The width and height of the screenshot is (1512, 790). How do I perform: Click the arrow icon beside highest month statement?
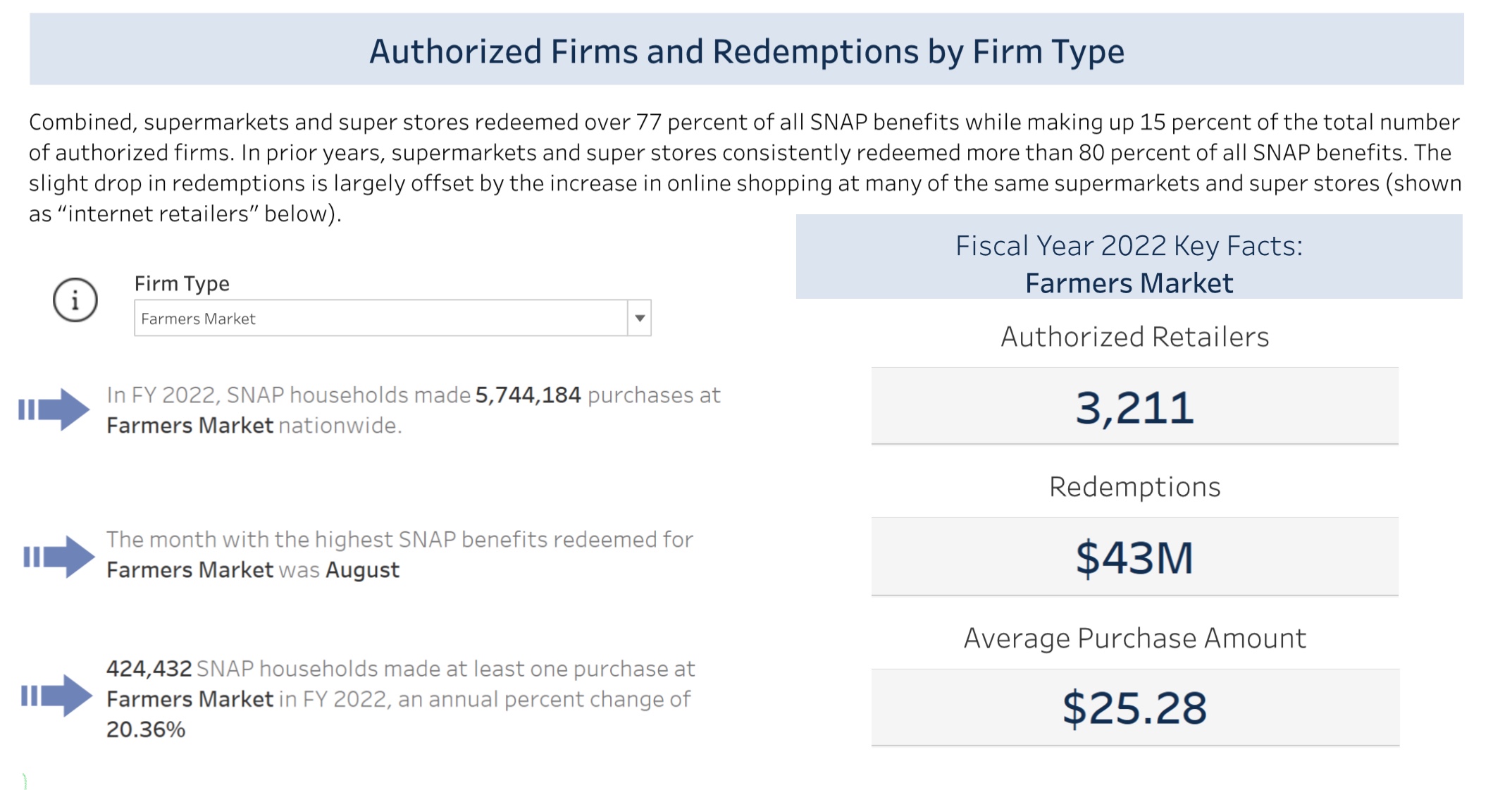click(58, 557)
